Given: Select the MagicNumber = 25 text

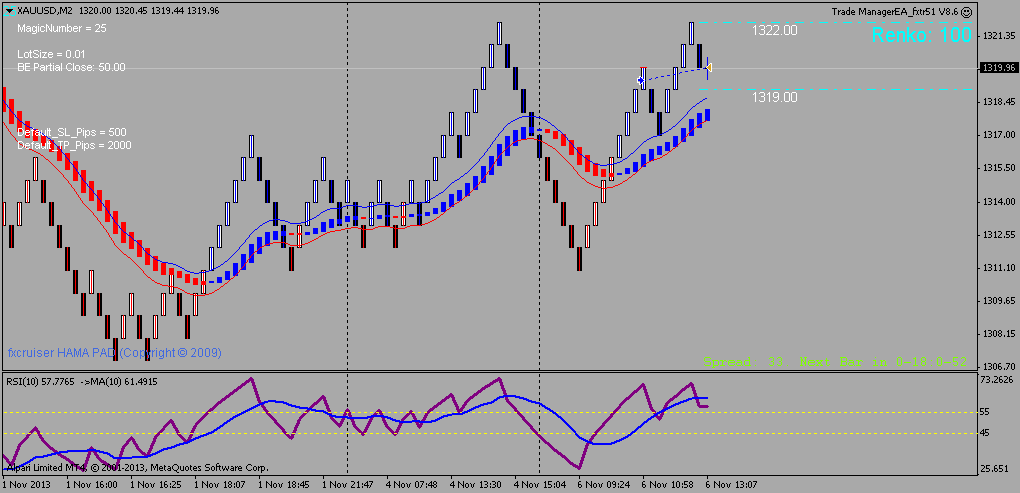Looking at the screenshot, I should [x=62, y=29].
